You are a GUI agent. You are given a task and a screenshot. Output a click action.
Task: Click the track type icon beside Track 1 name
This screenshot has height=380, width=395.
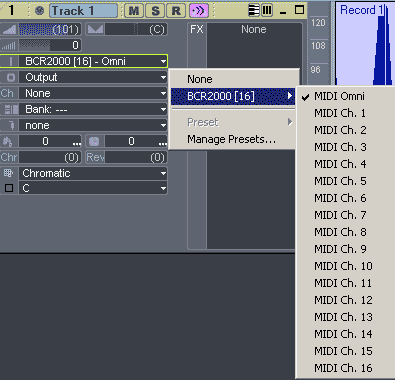pos(40,11)
